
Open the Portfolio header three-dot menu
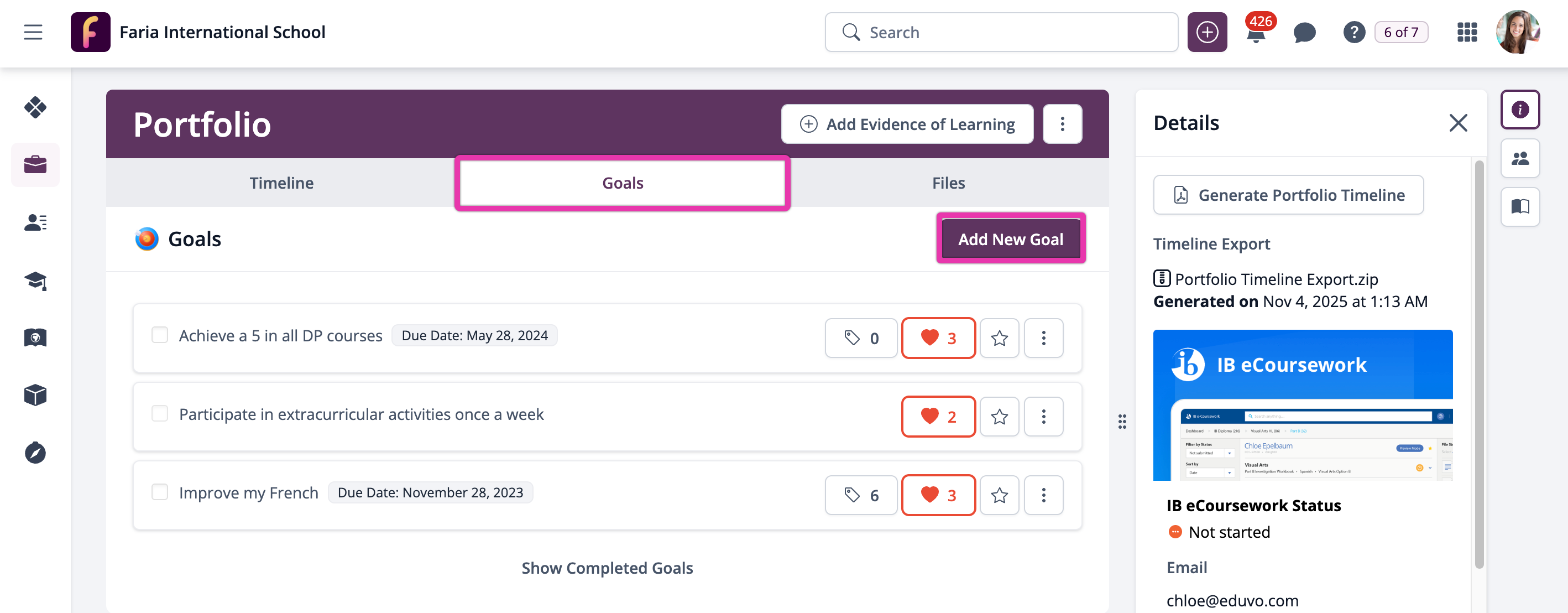(1062, 124)
